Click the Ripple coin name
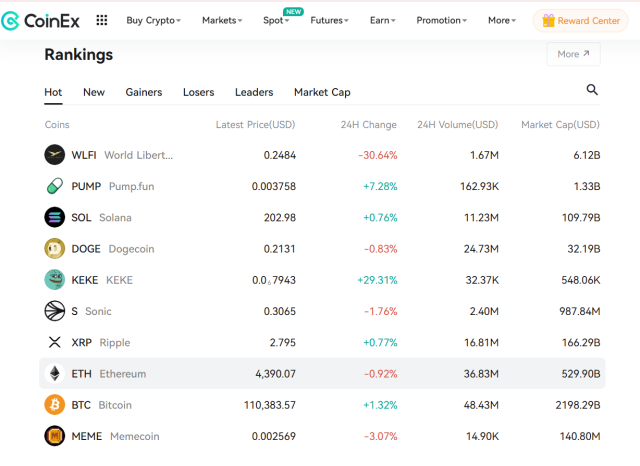Viewport: 640px width, 466px height. [115, 343]
